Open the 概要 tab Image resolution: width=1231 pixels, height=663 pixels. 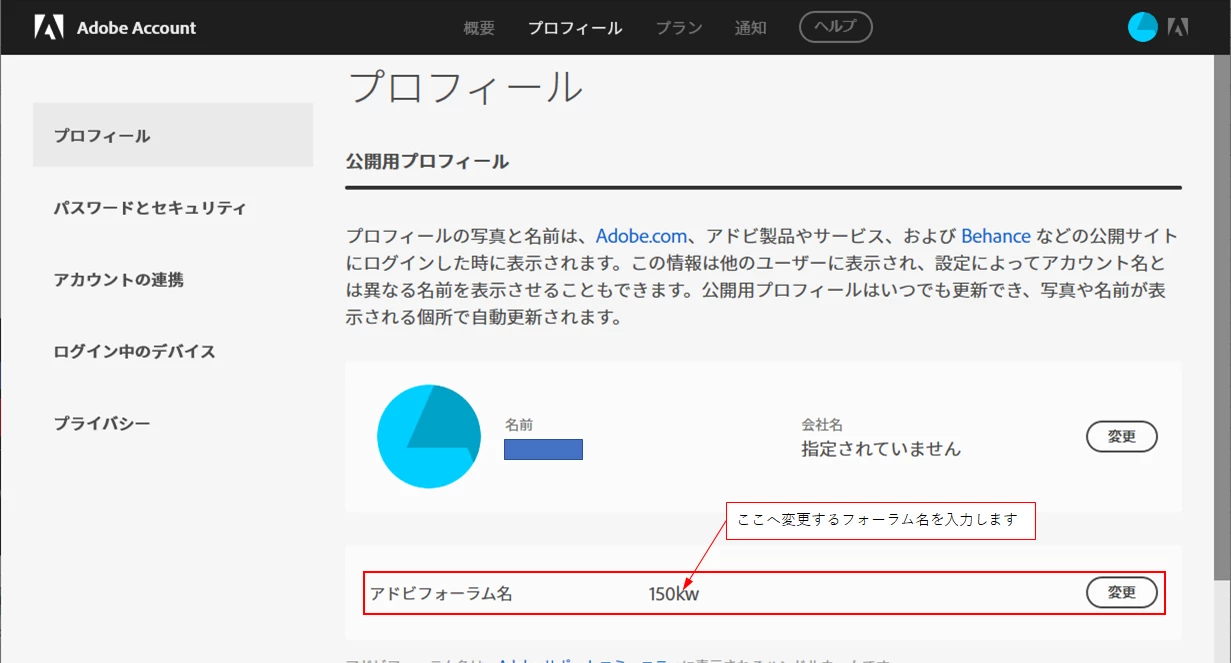[479, 28]
